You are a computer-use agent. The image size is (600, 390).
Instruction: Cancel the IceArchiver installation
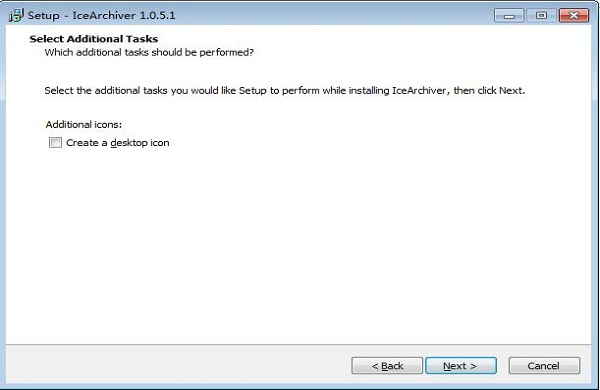(544, 366)
